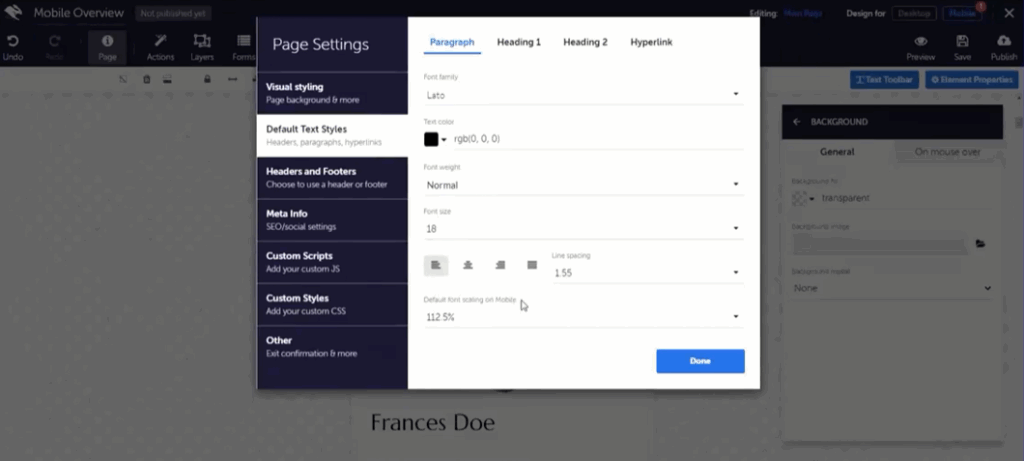Close the editor with the X icon

point(15,13)
